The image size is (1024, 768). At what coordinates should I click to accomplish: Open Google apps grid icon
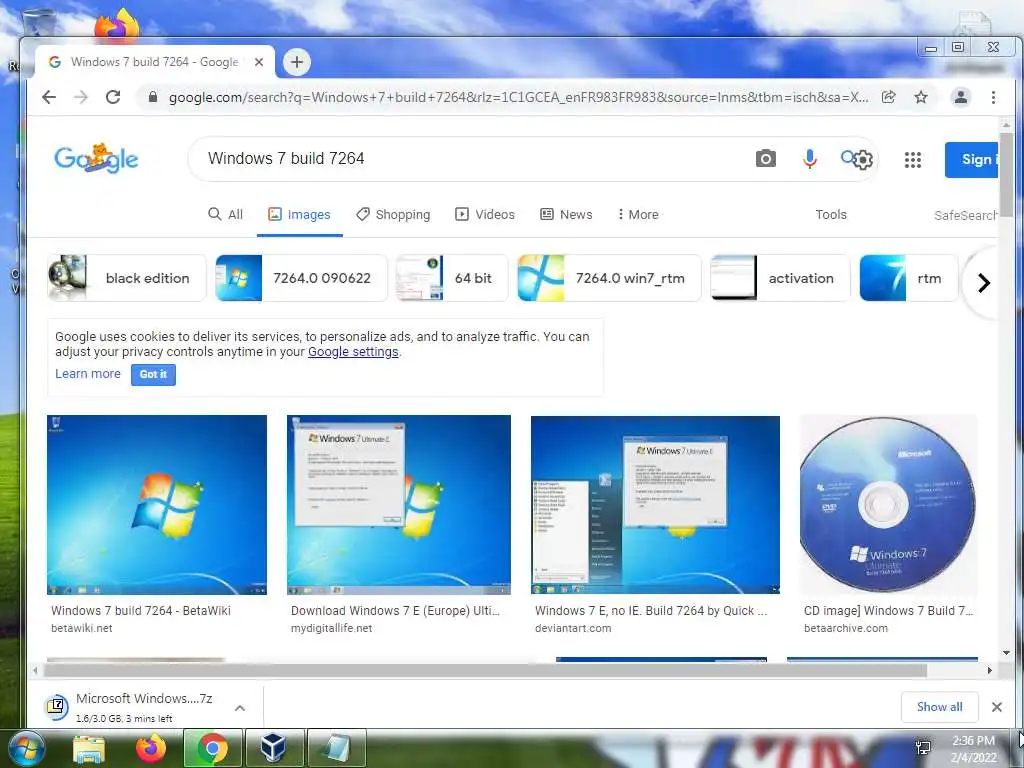[x=913, y=159]
